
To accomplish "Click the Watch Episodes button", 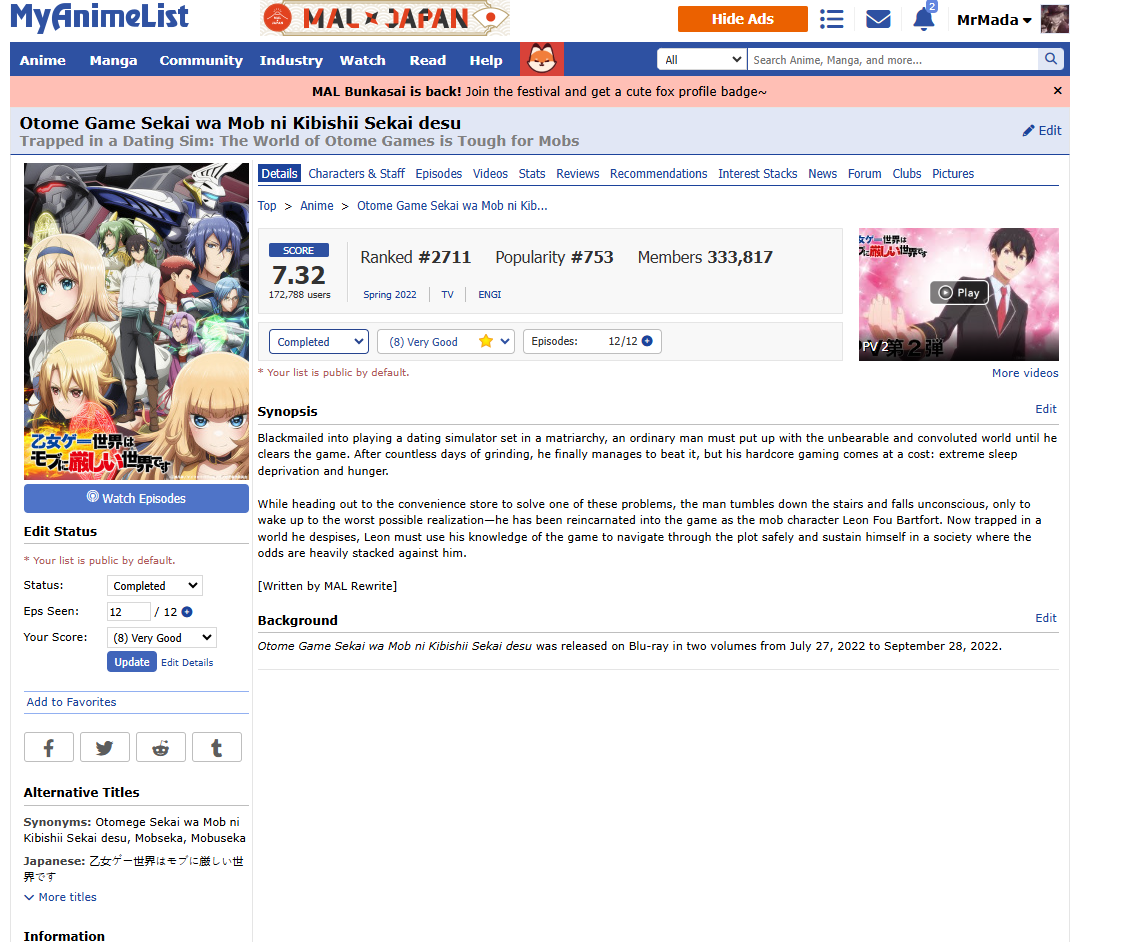I will 136,498.
